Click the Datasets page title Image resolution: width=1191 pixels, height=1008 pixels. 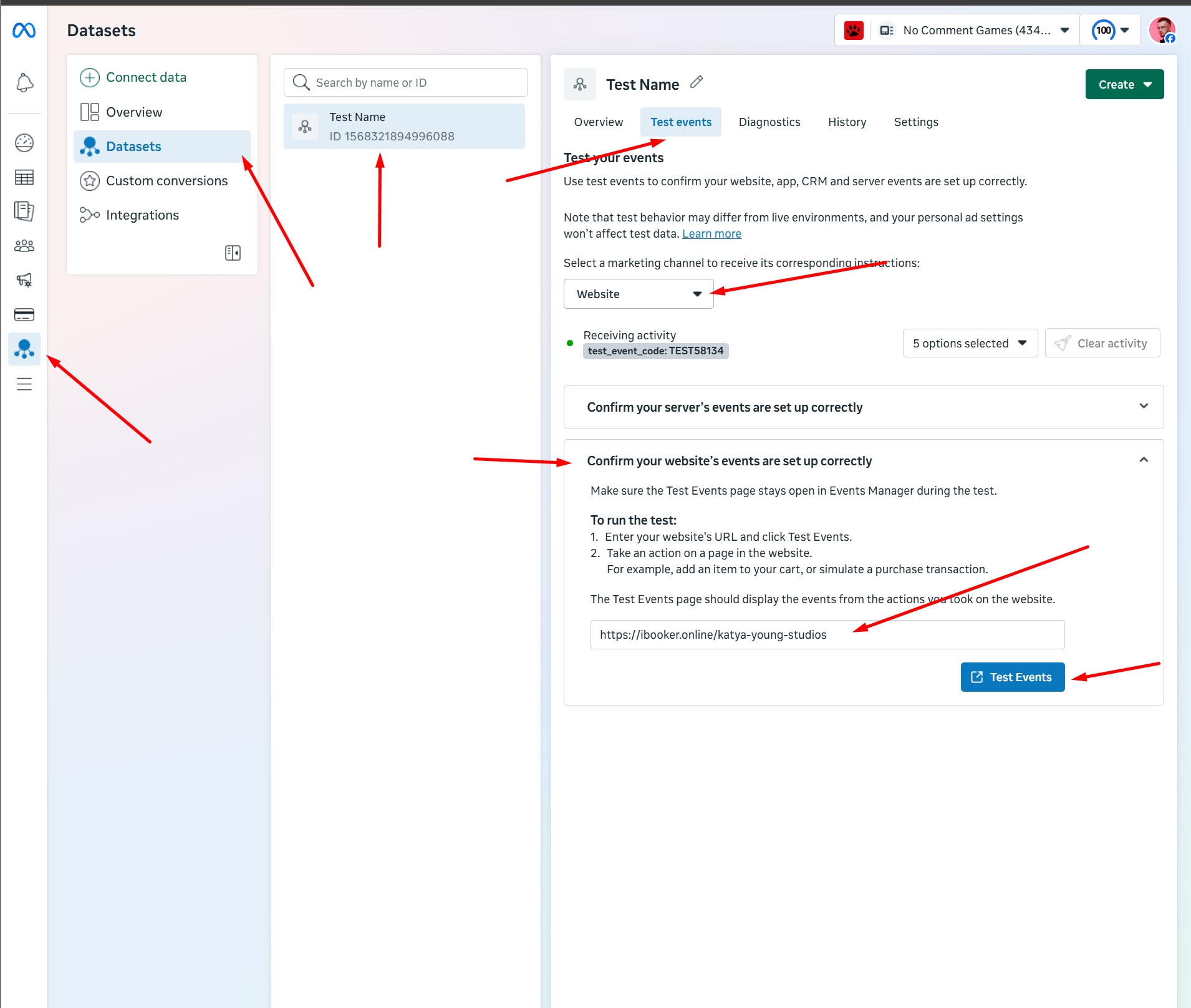pos(101,31)
